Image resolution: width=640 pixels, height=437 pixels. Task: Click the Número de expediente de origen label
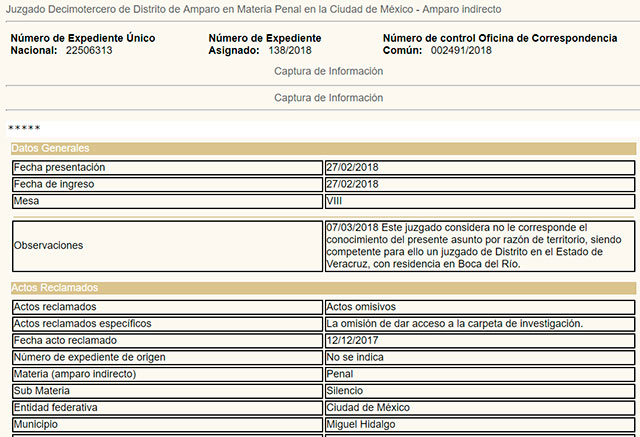click(166, 357)
